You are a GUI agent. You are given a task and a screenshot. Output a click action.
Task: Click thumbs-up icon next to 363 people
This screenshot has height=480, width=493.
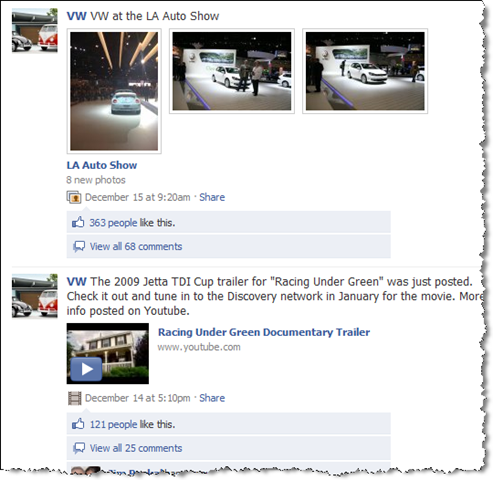pos(78,222)
